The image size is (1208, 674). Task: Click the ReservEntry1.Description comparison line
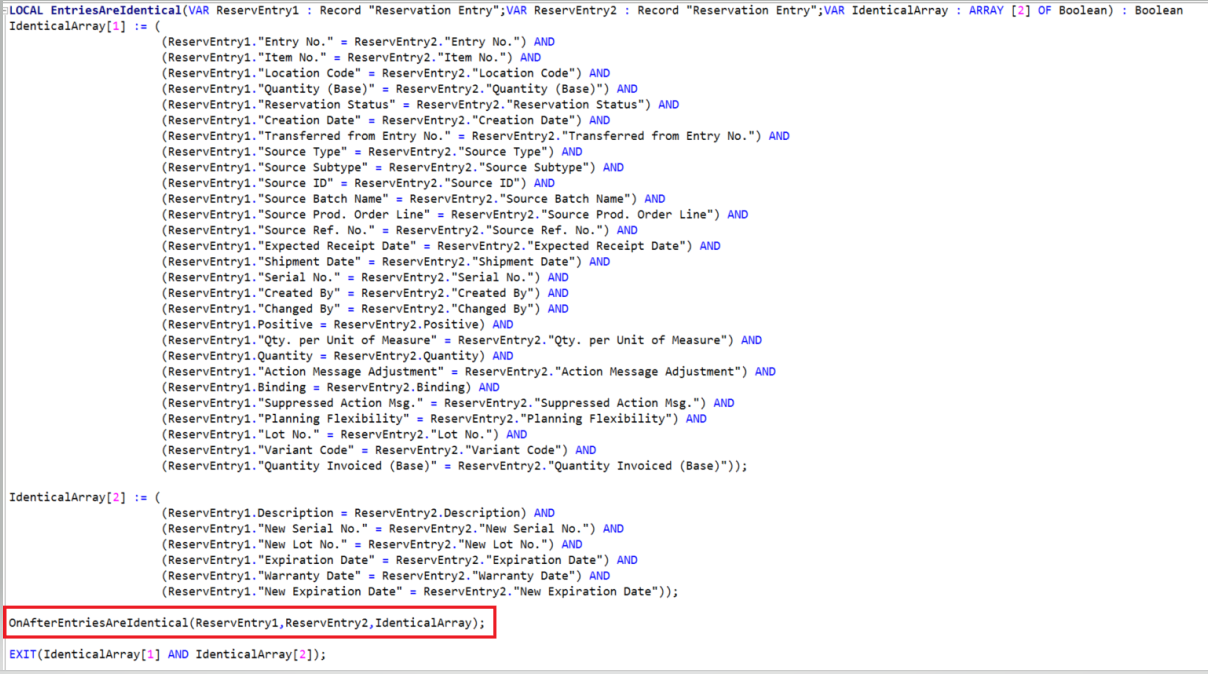357,513
